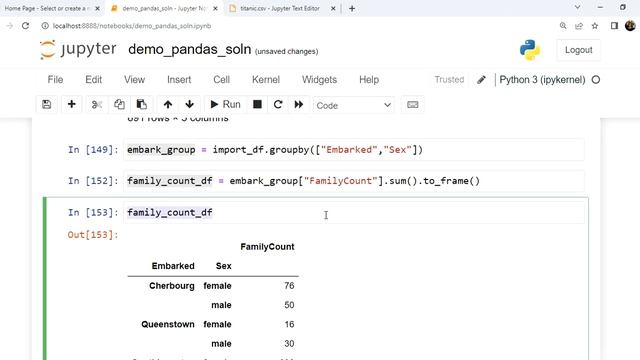
Task: Open the Help menu
Action: point(369,80)
